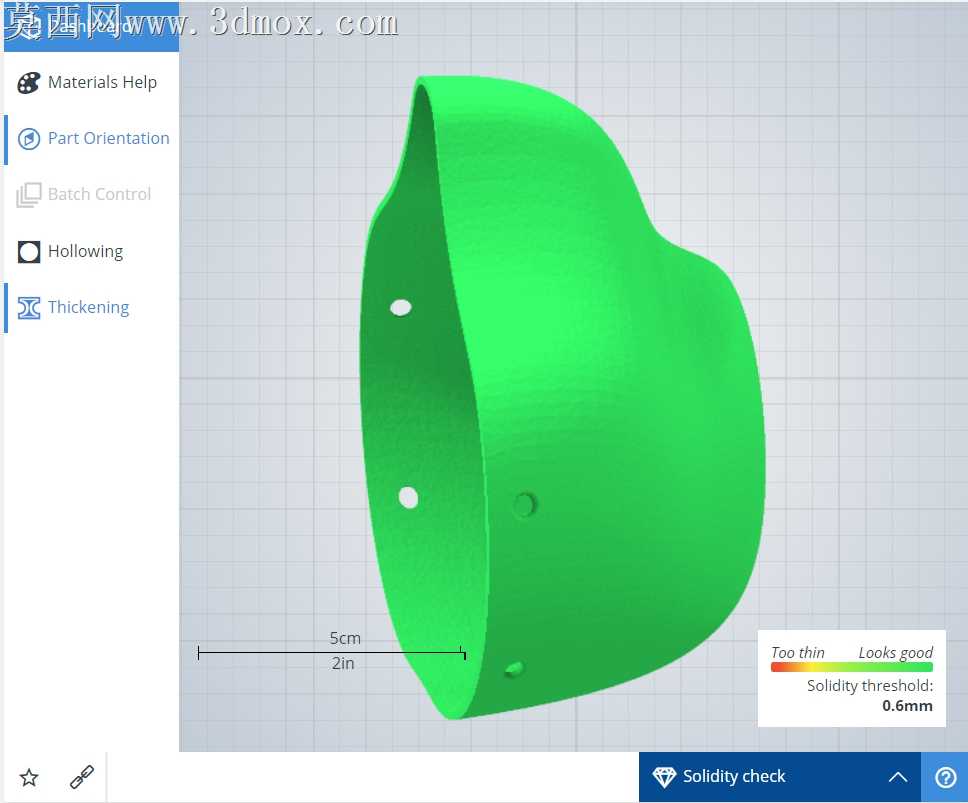Click the Batch Control stacked-pages icon
This screenshot has height=803, width=968.
(x=28, y=195)
